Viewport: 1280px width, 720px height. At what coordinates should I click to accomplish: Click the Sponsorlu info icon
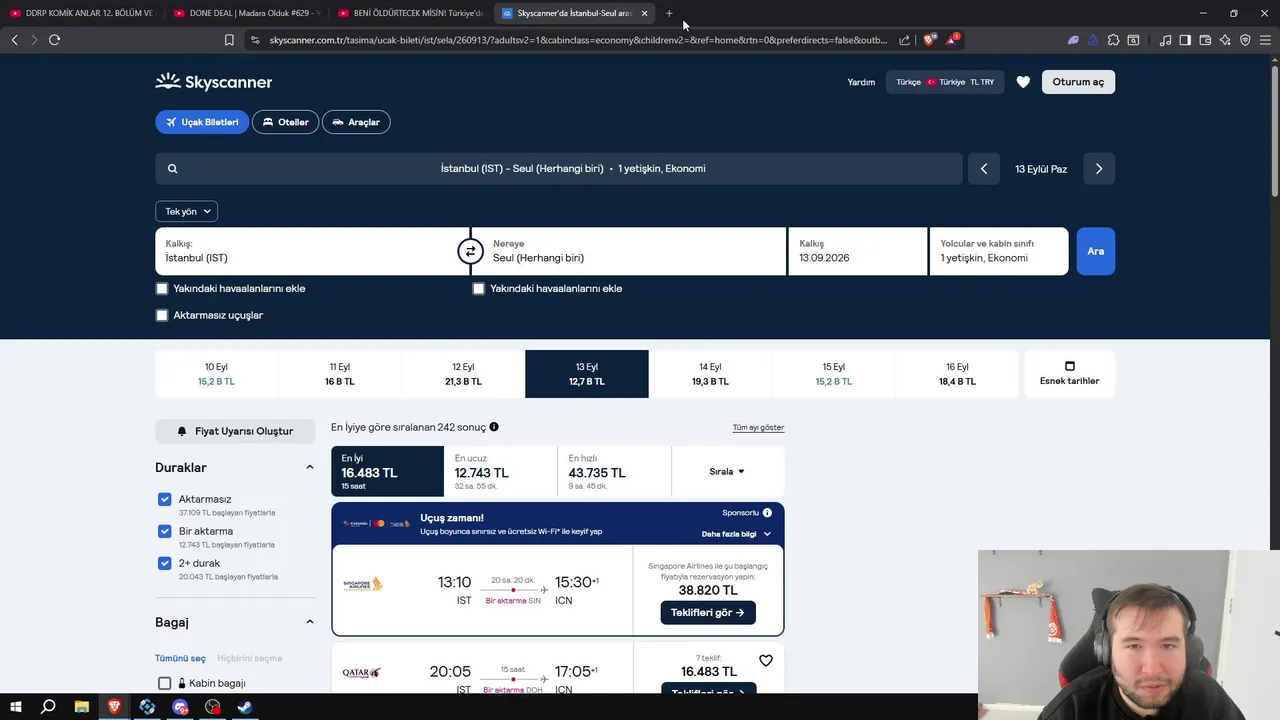click(767, 513)
